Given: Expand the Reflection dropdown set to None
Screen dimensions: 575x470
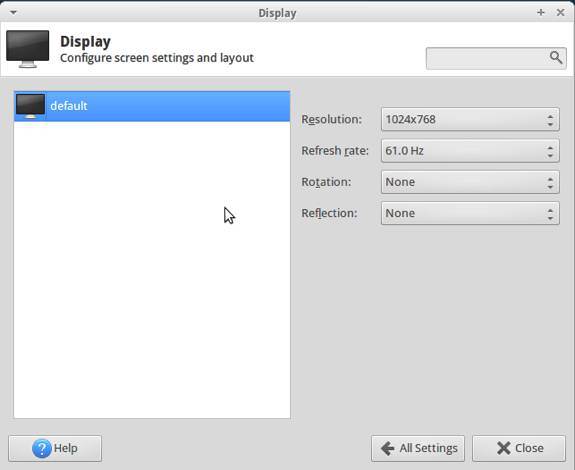Looking at the screenshot, I should [x=470, y=213].
